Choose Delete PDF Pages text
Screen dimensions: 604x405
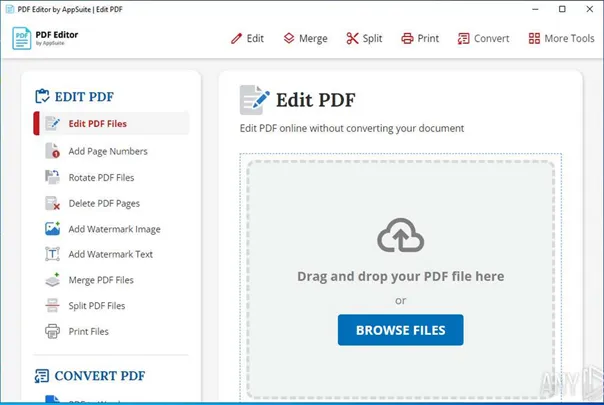[x=104, y=203]
